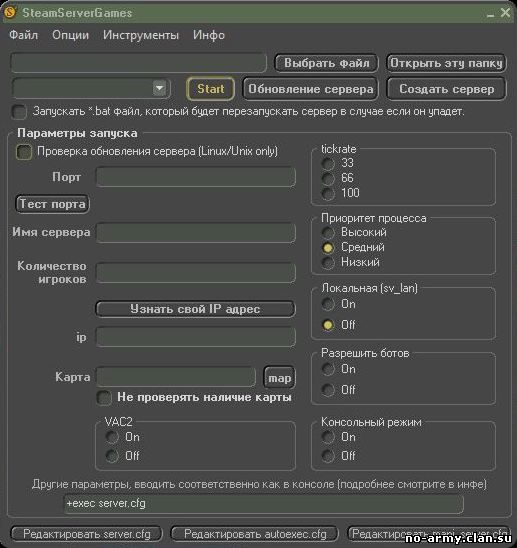Turn Локальная (sv_lan) Off
Screen dimensions: 517x548
(328, 325)
